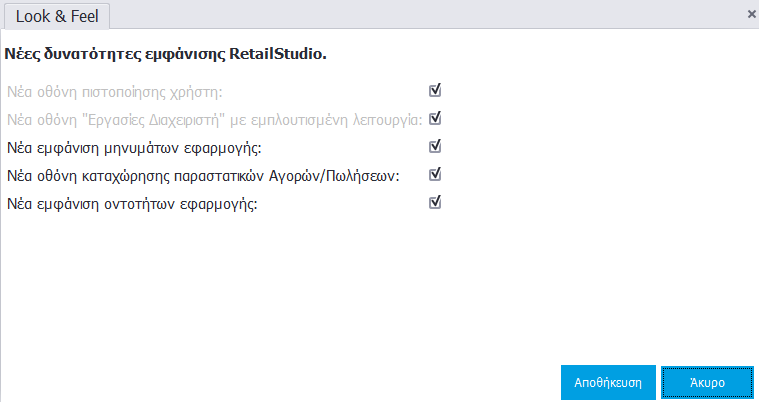This screenshot has height=402, width=759.
Task: Click the label Νέα εμφάνιση οντοτήτων εφαρμογής
Action: click(x=132, y=204)
